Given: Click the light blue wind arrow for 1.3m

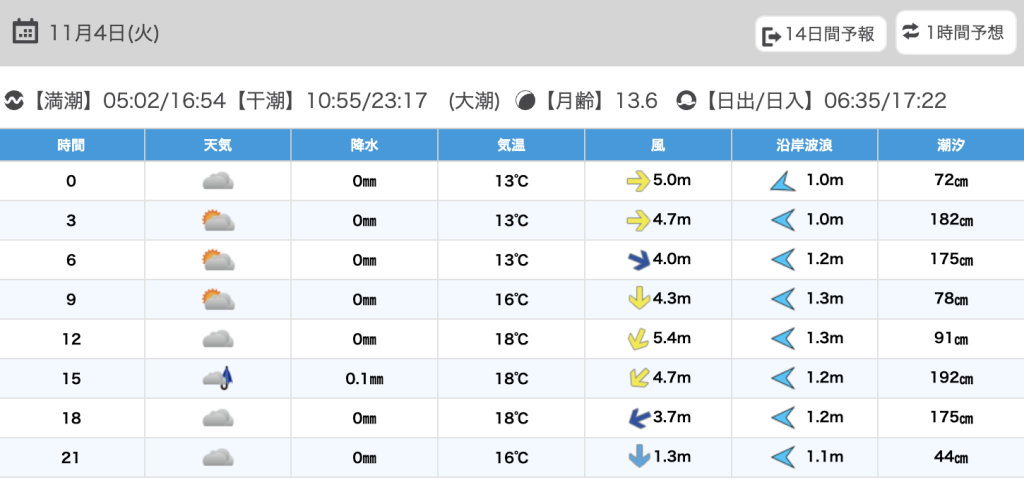Looking at the screenshot, I should click(x=637, y=457).
